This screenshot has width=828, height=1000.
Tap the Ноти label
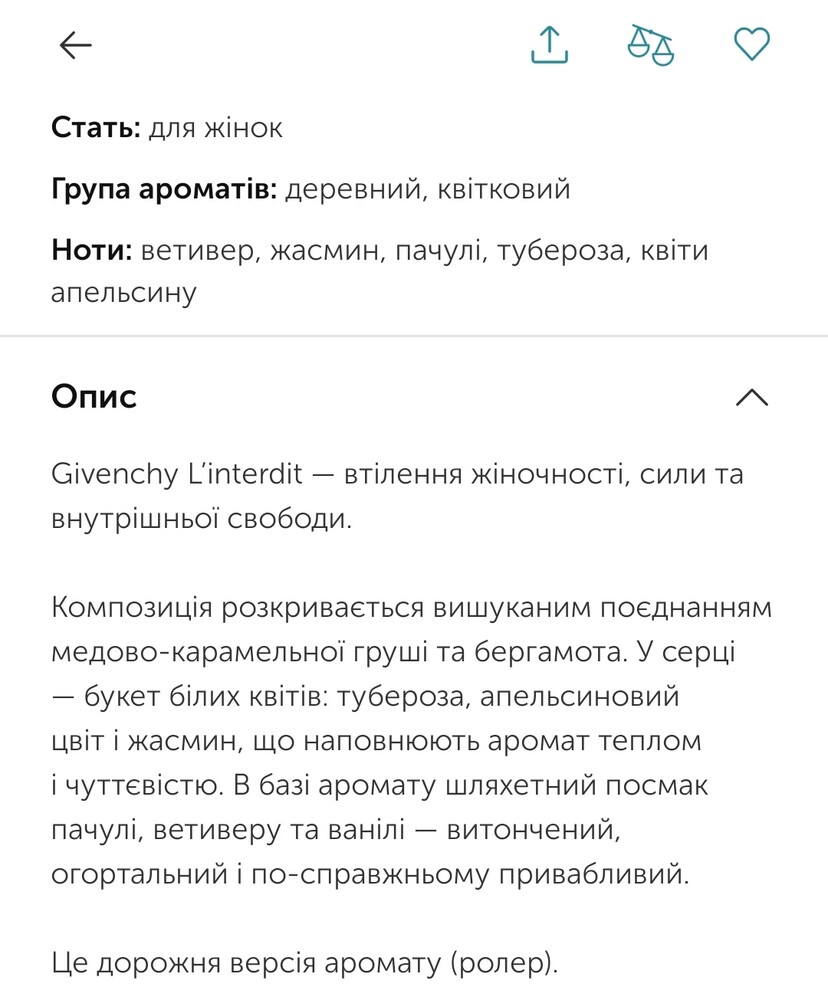pos(92,250)
